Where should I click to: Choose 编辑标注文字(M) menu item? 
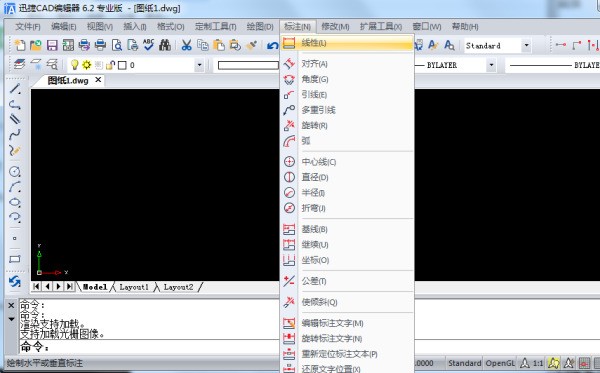point(347,323)
